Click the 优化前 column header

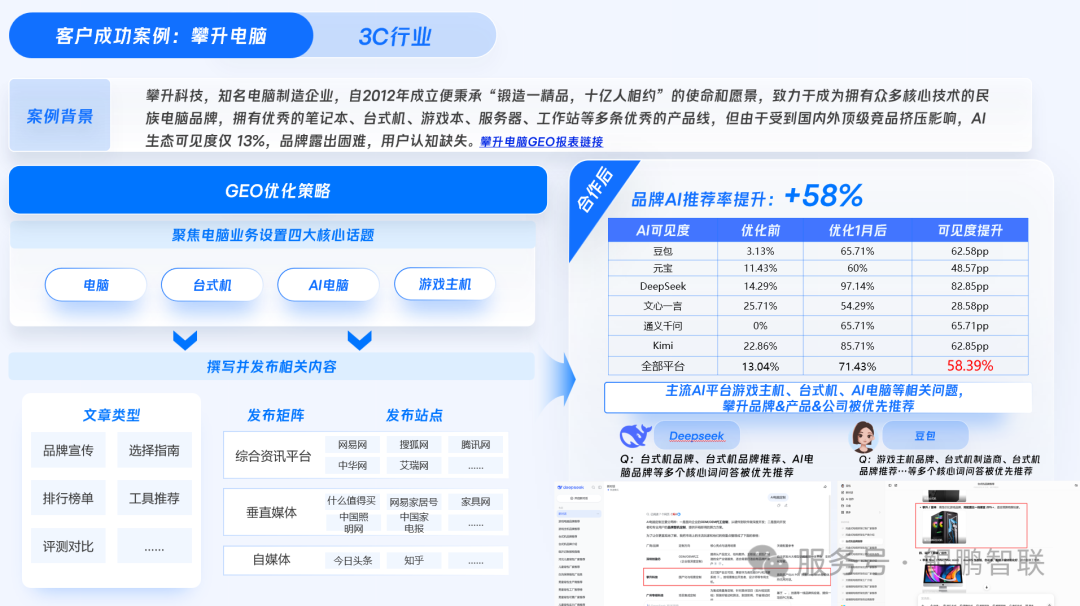click(760, 230)
